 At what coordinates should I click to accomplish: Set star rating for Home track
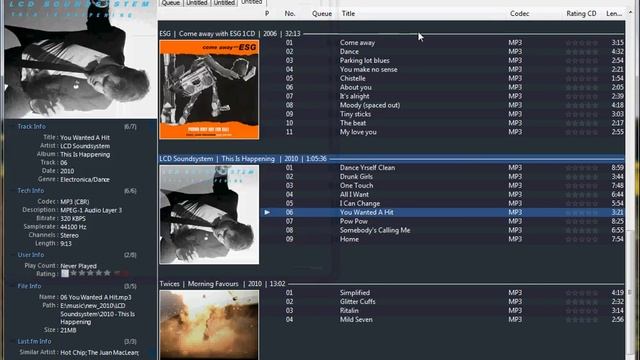(x=582, y=239)
